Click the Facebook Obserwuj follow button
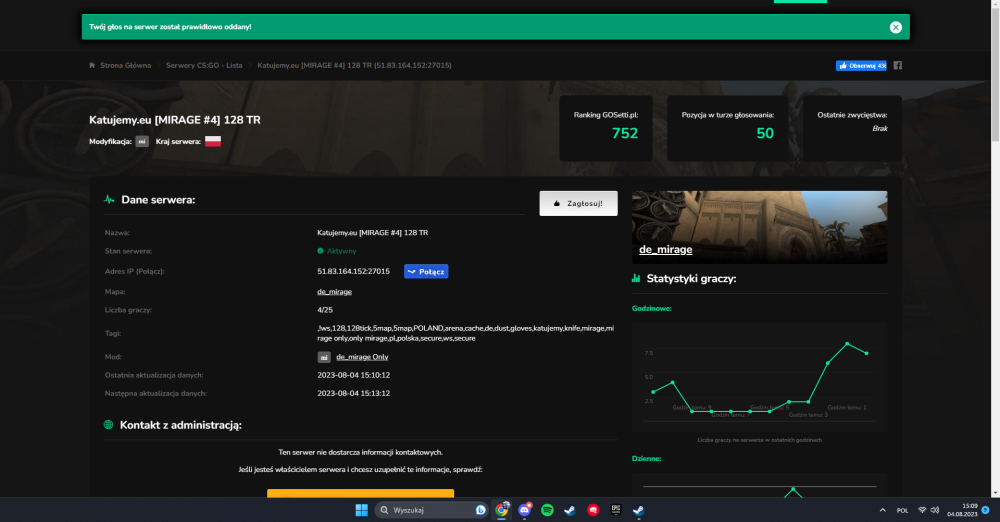1000x522 pixels. (x=861, y=65)
